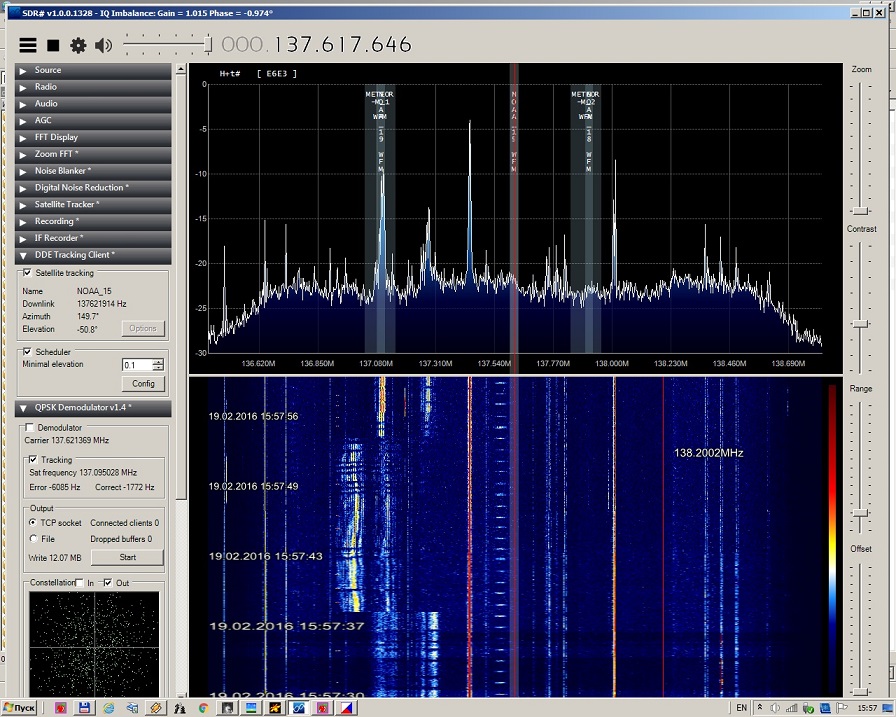The width and height of the screenshot is (896, 717).
Task: Click the chess pieces icon in taskbar
Action: [180, 708]
